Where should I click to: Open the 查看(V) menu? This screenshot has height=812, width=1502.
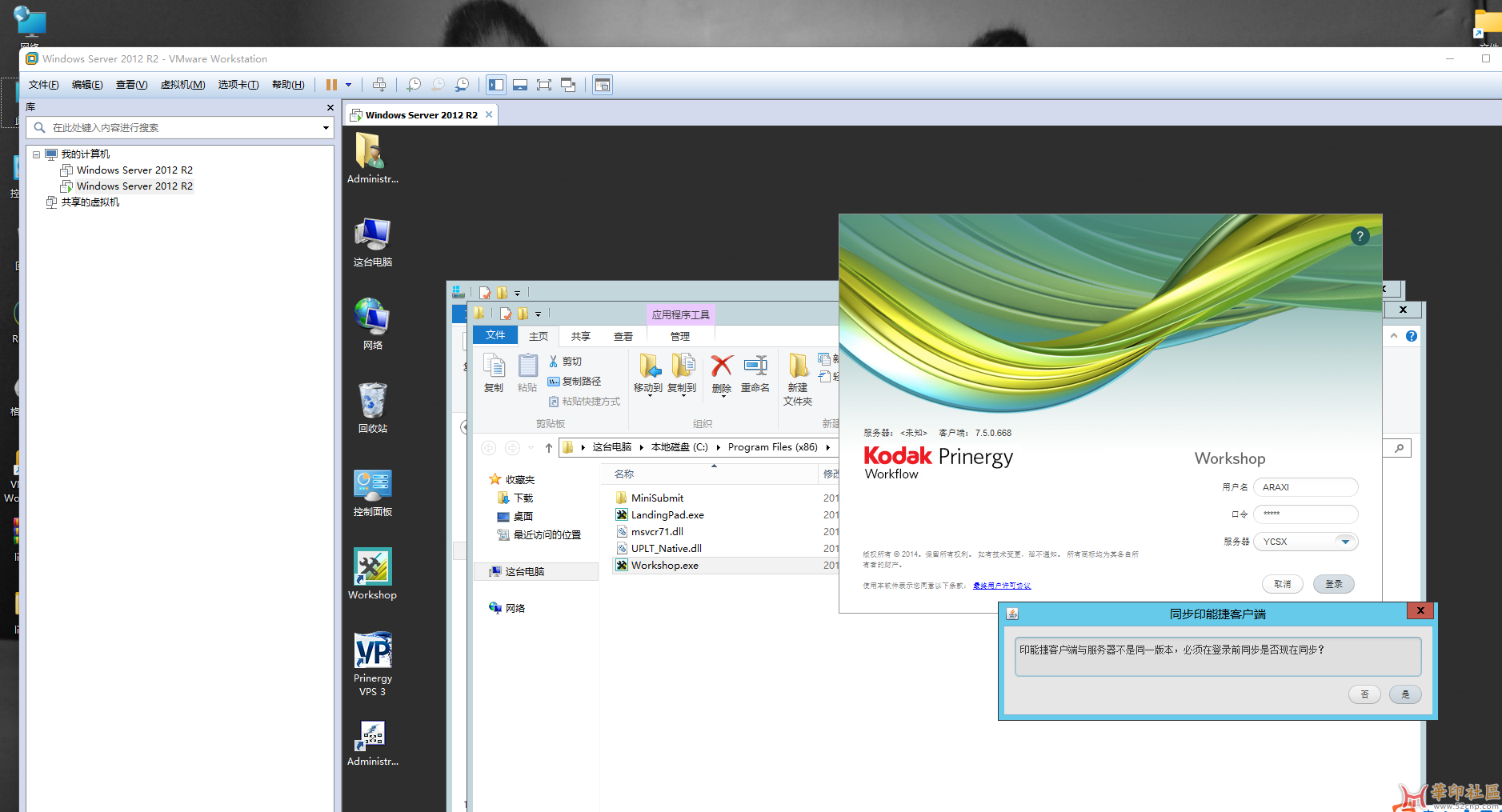click(x=131, y=85)
